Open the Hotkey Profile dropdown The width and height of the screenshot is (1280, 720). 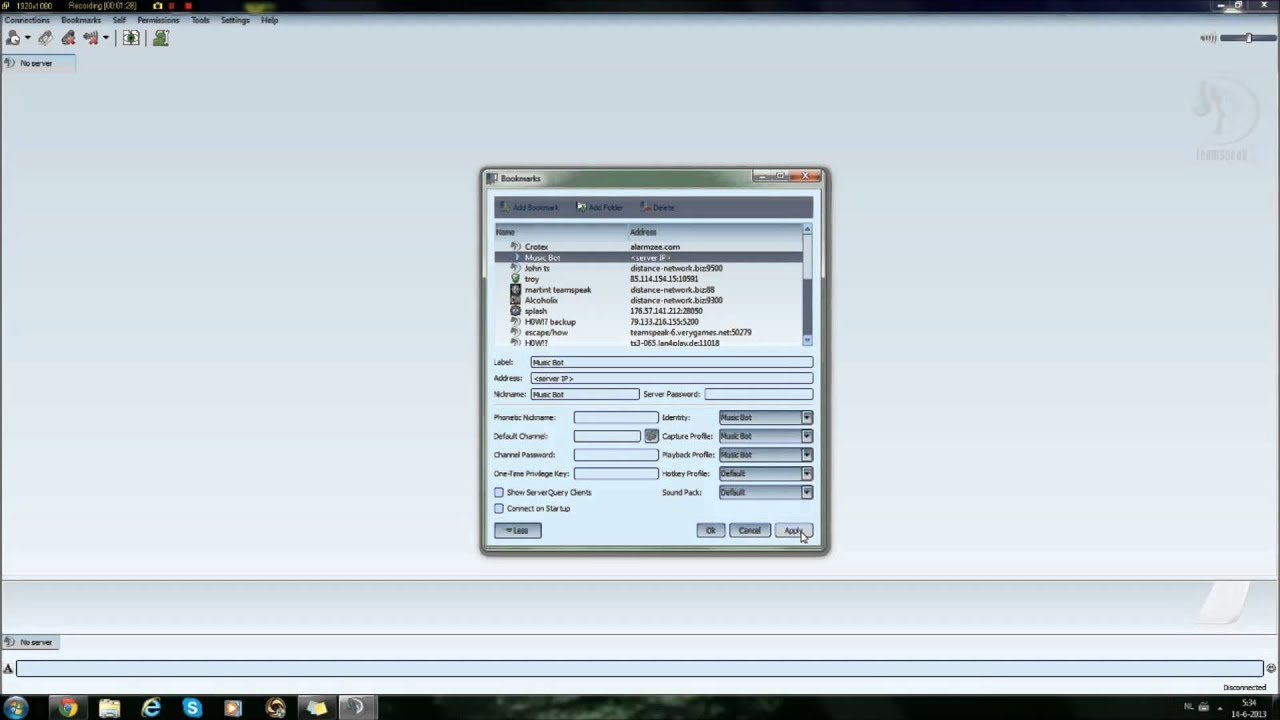765,473
